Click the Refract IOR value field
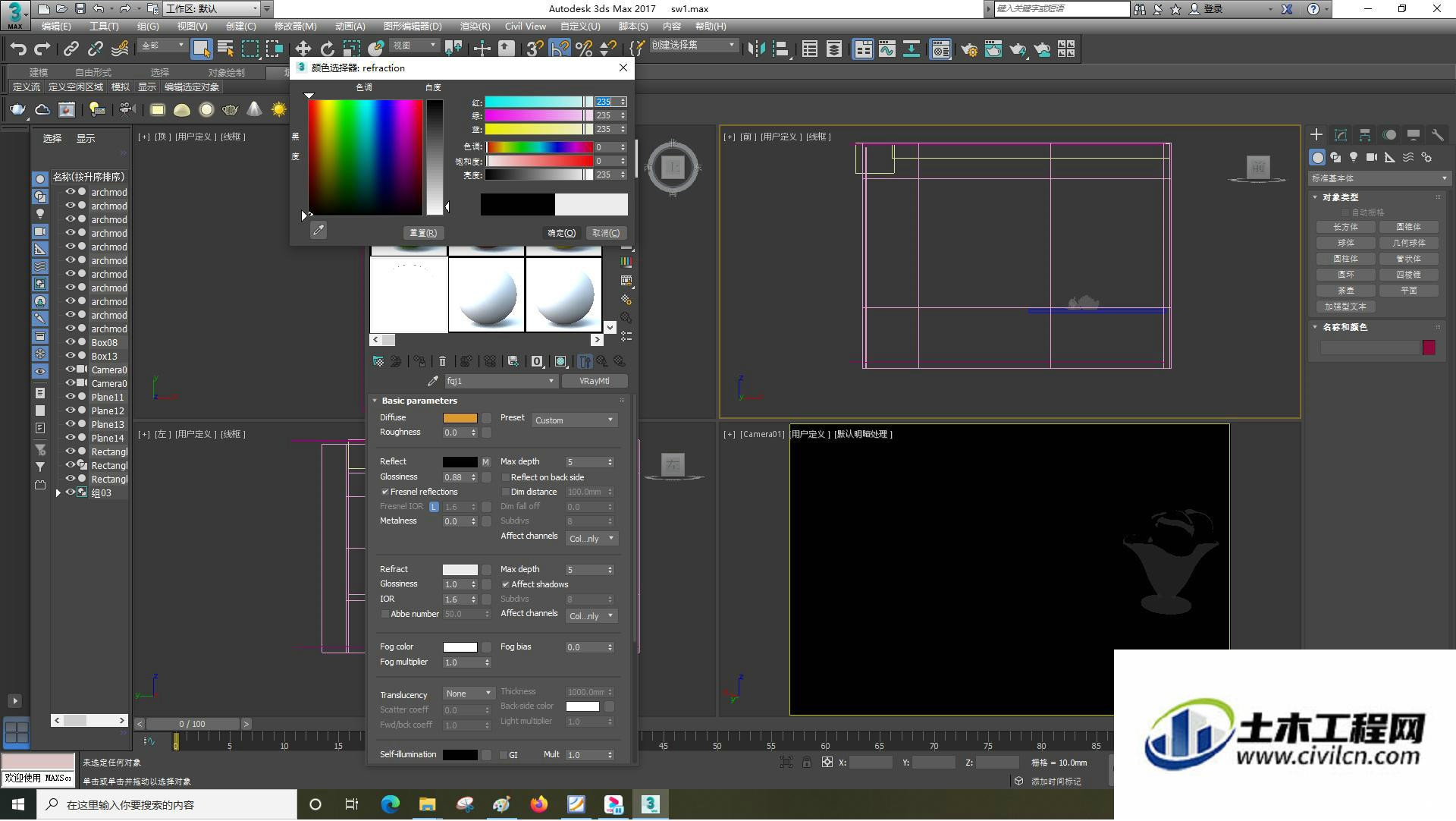This screenshot has height=821, width=1456. click(x=456, y=600)
